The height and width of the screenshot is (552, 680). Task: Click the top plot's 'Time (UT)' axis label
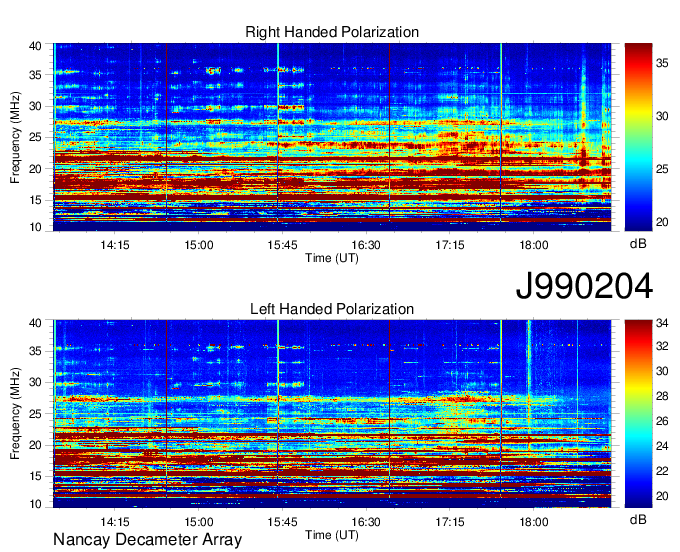(x=332, y=258)
